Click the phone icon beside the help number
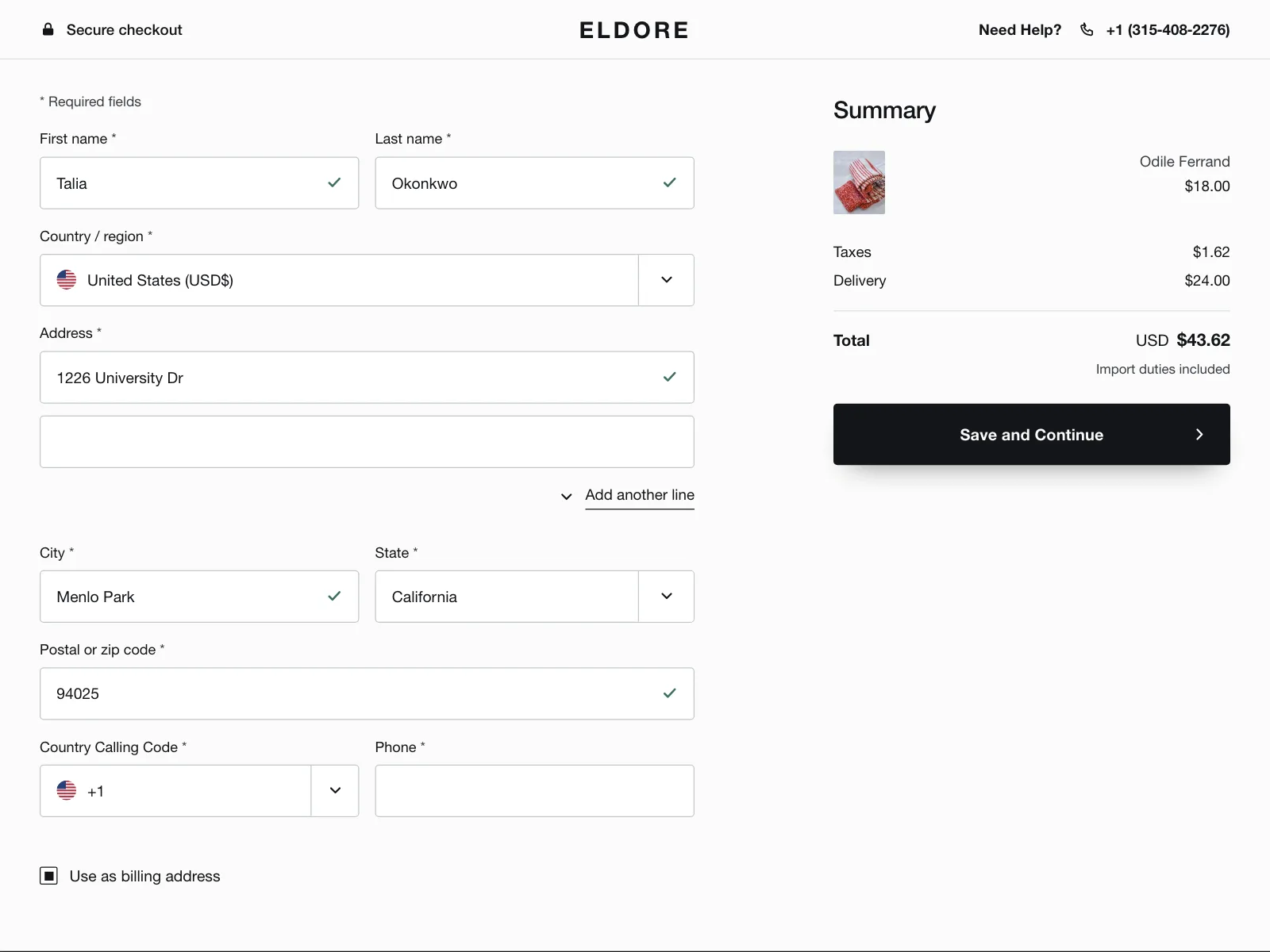 coord(1087,29)
